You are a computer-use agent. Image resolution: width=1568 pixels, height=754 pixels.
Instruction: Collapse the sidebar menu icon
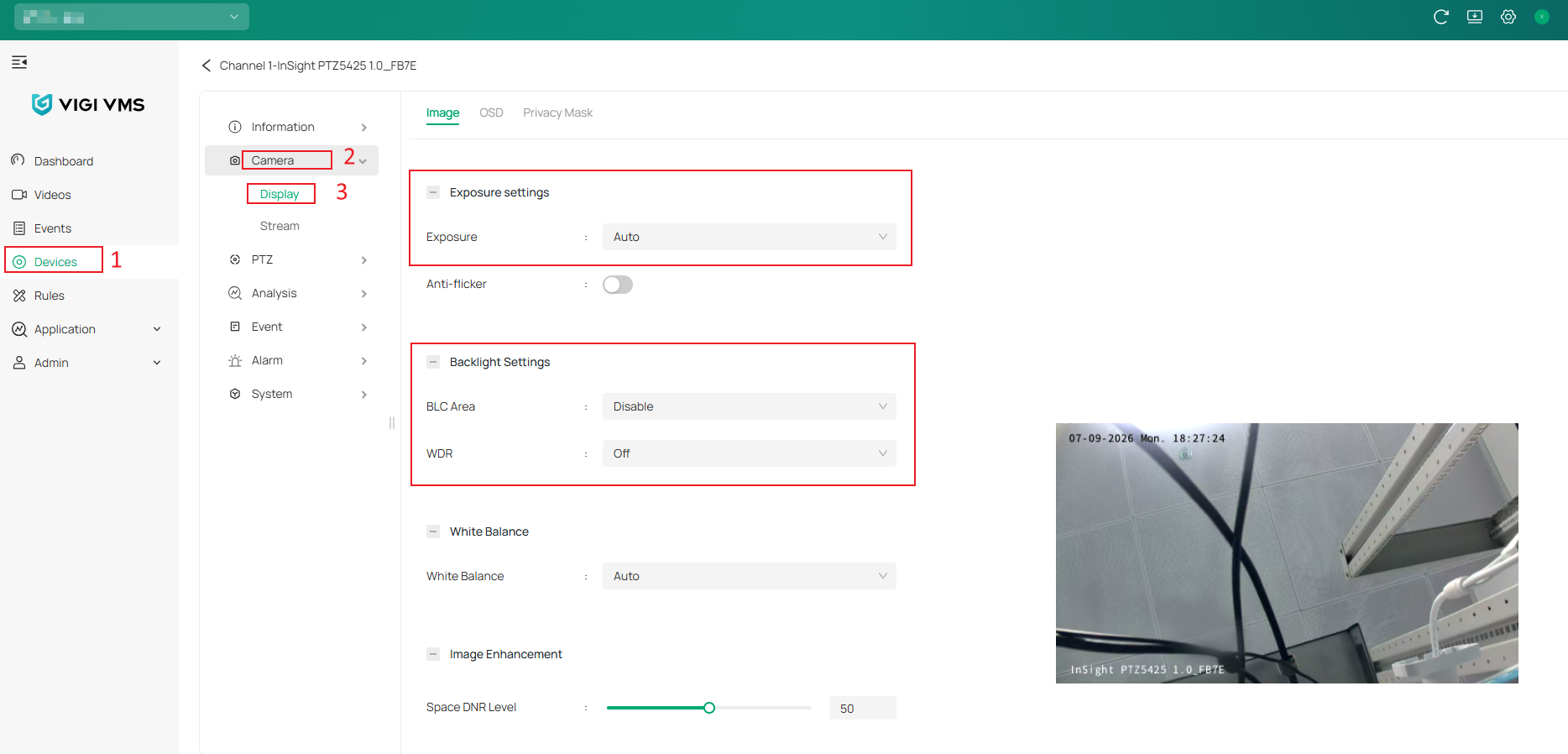[x=19, y=62]
